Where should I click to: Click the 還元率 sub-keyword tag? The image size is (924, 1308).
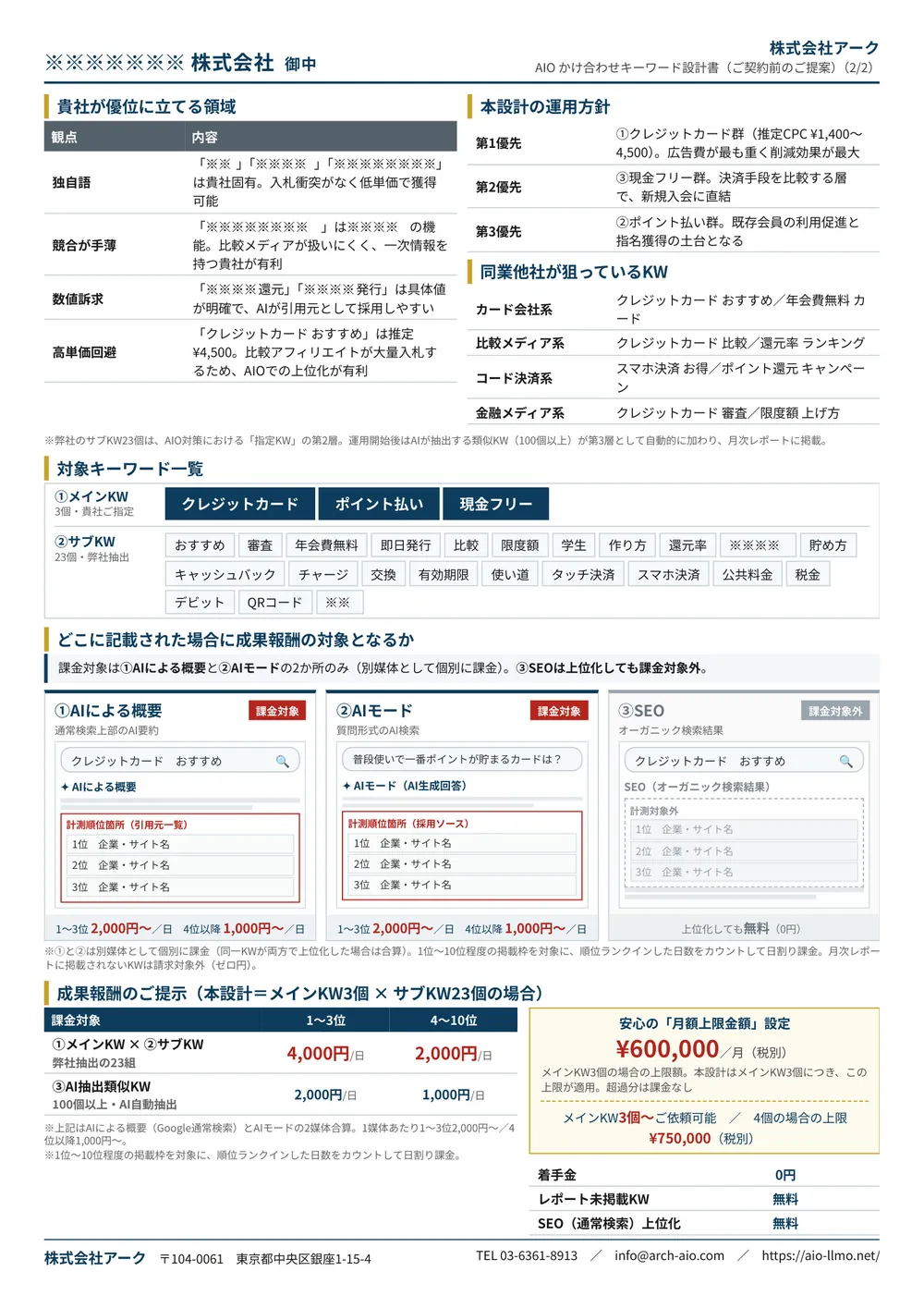click(688, 545)
